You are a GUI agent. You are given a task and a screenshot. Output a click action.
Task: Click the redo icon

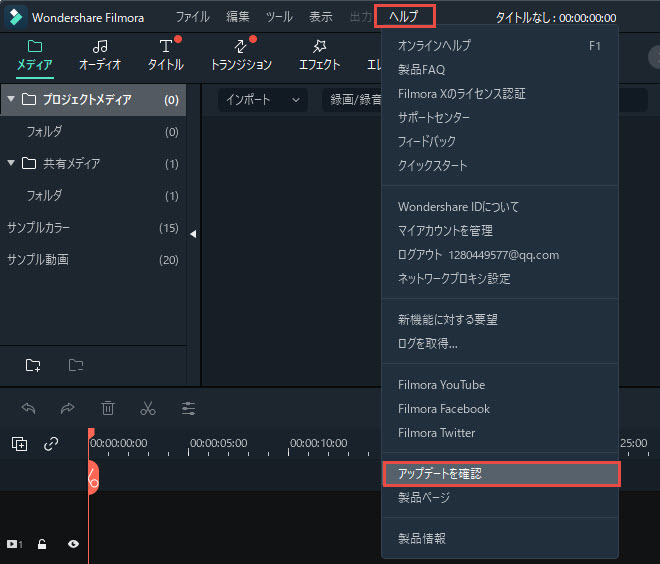(67, 408)
